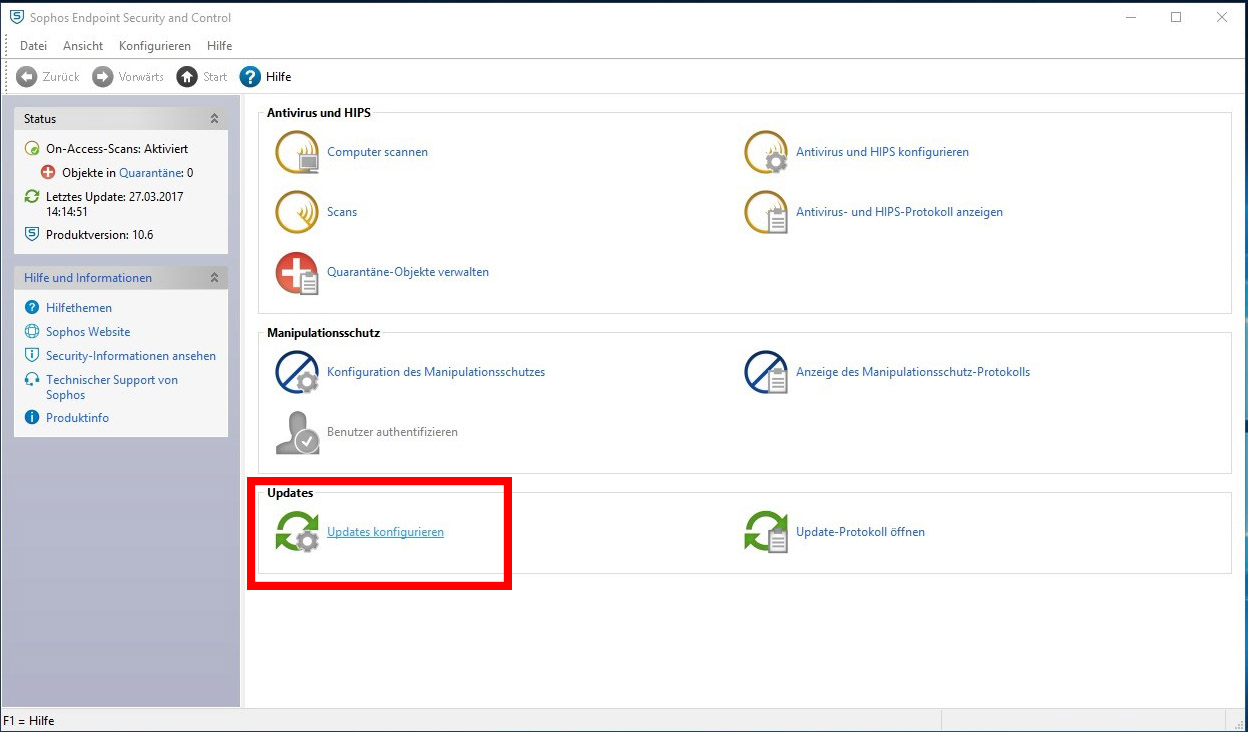Open the Datei menu
Image resolution: width=1248 pixels, height=732 pixels.
(33, 46)
